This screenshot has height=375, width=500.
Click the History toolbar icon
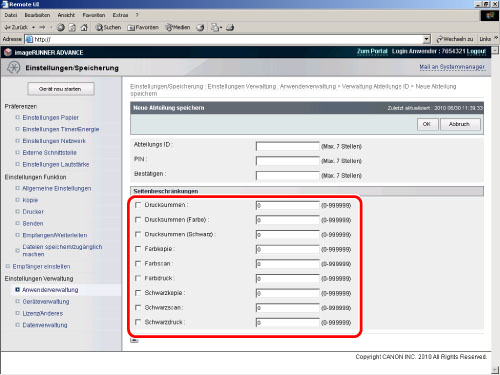[x=200, y=27]
